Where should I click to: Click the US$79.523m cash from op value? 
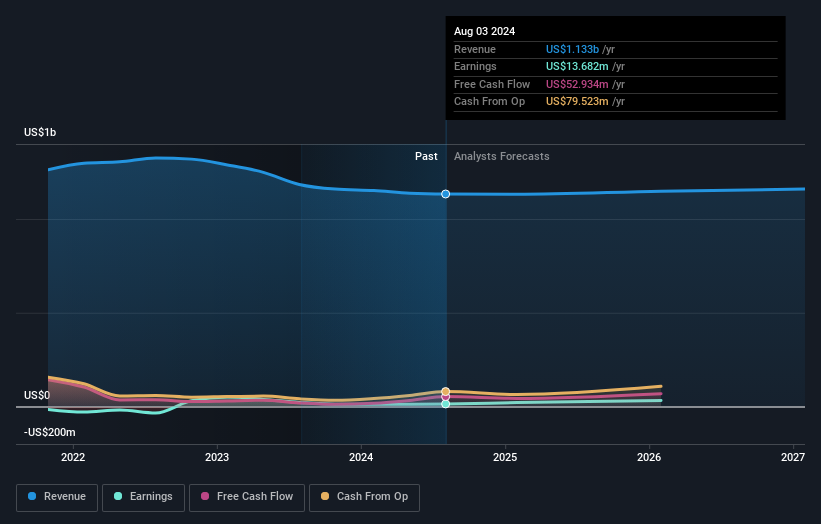click(x=577, y=102)
